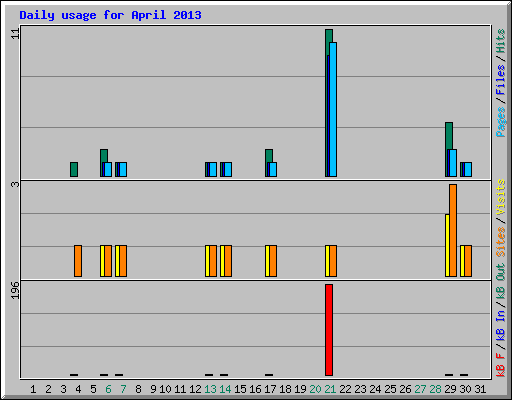This screenshot has height=400, width=512.
Task: Click the 'kB Out' legend label
Action: 501,282
